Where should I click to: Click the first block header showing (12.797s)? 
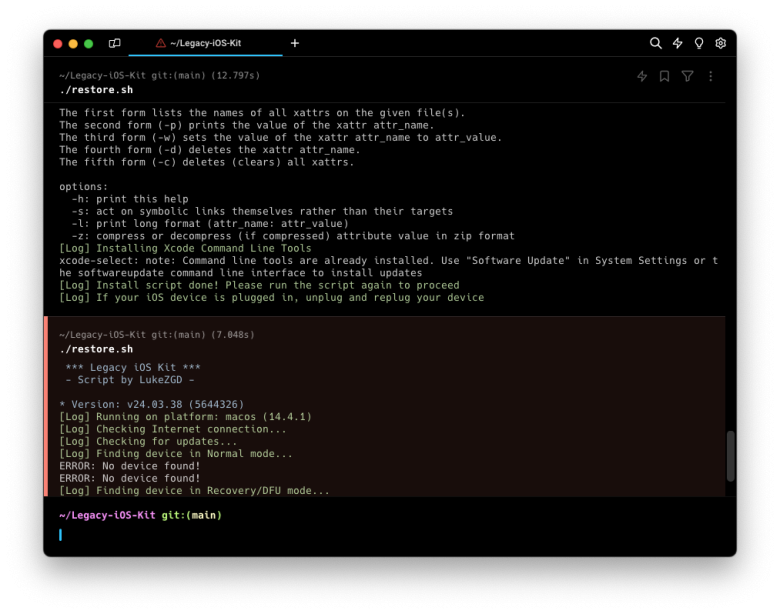click(x=159, y=76)
